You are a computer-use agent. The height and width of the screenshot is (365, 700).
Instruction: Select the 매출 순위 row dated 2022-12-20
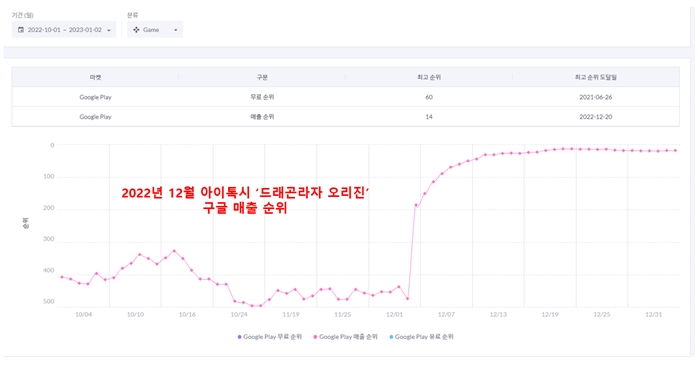346,116
